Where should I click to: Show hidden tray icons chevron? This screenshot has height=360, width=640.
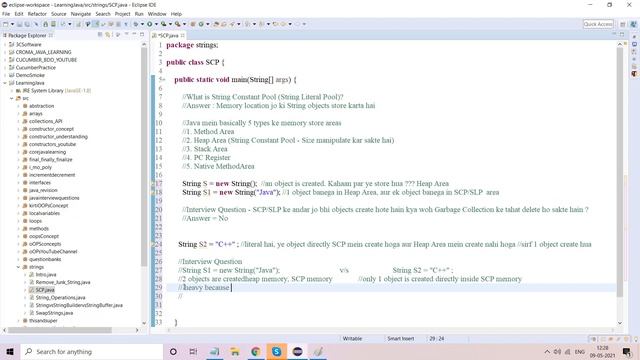547,351
